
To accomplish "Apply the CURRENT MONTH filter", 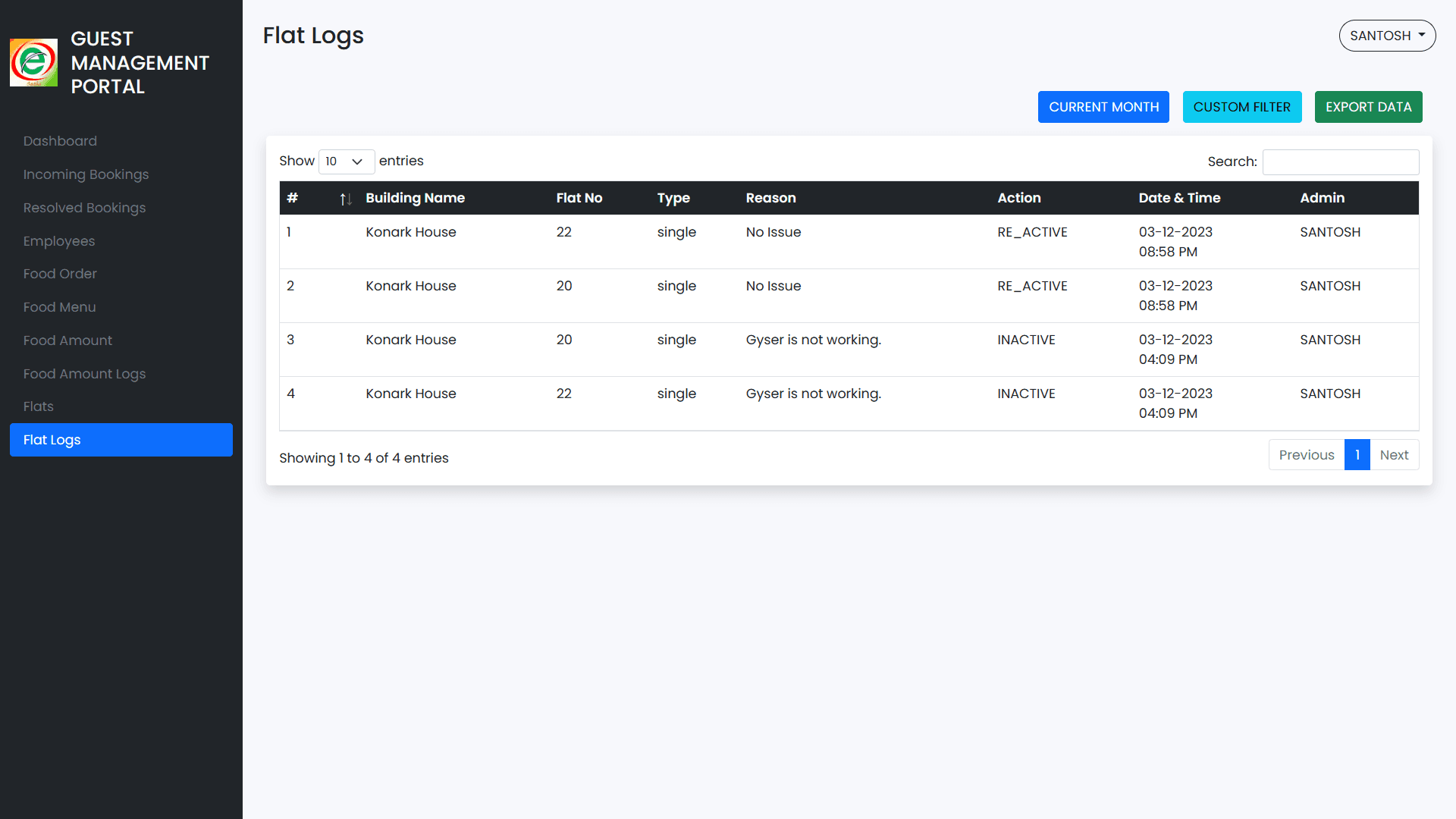I will [1103, 106].
